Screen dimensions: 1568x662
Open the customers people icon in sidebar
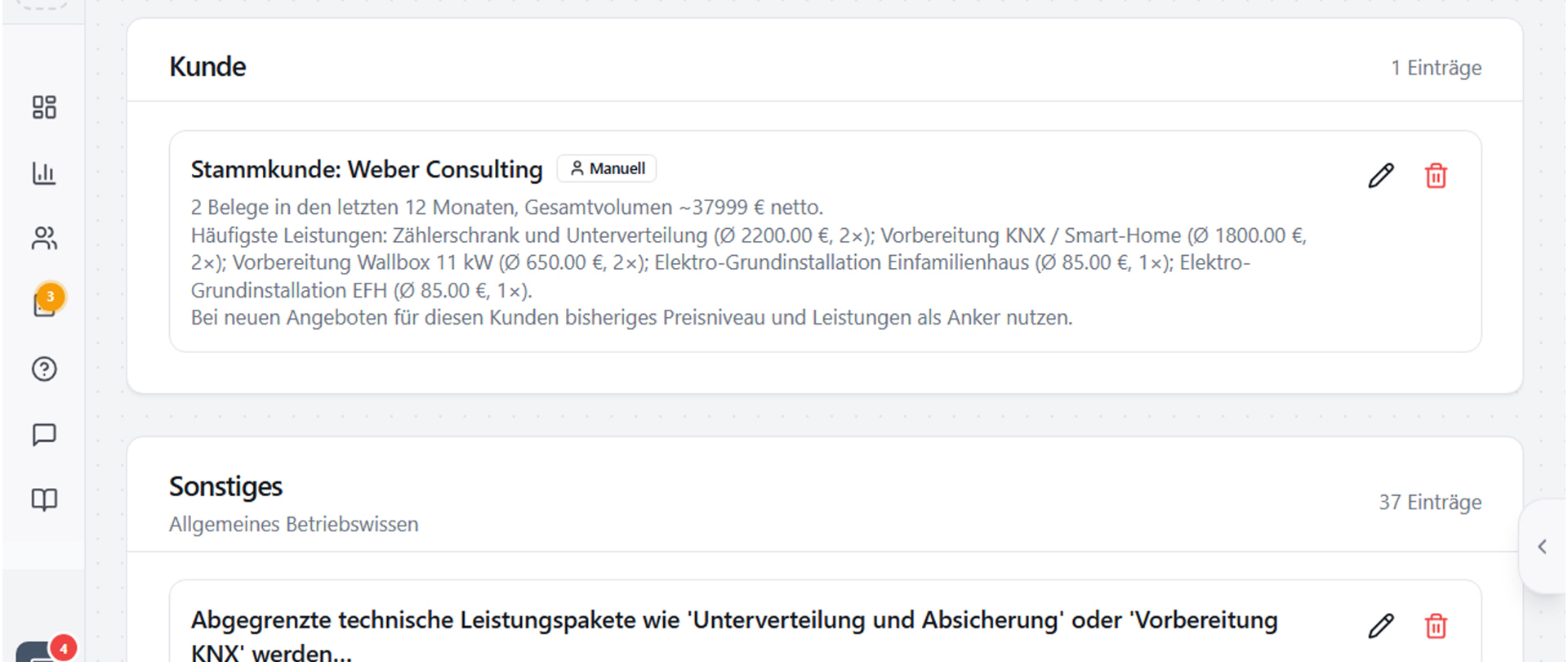(44, 238)
